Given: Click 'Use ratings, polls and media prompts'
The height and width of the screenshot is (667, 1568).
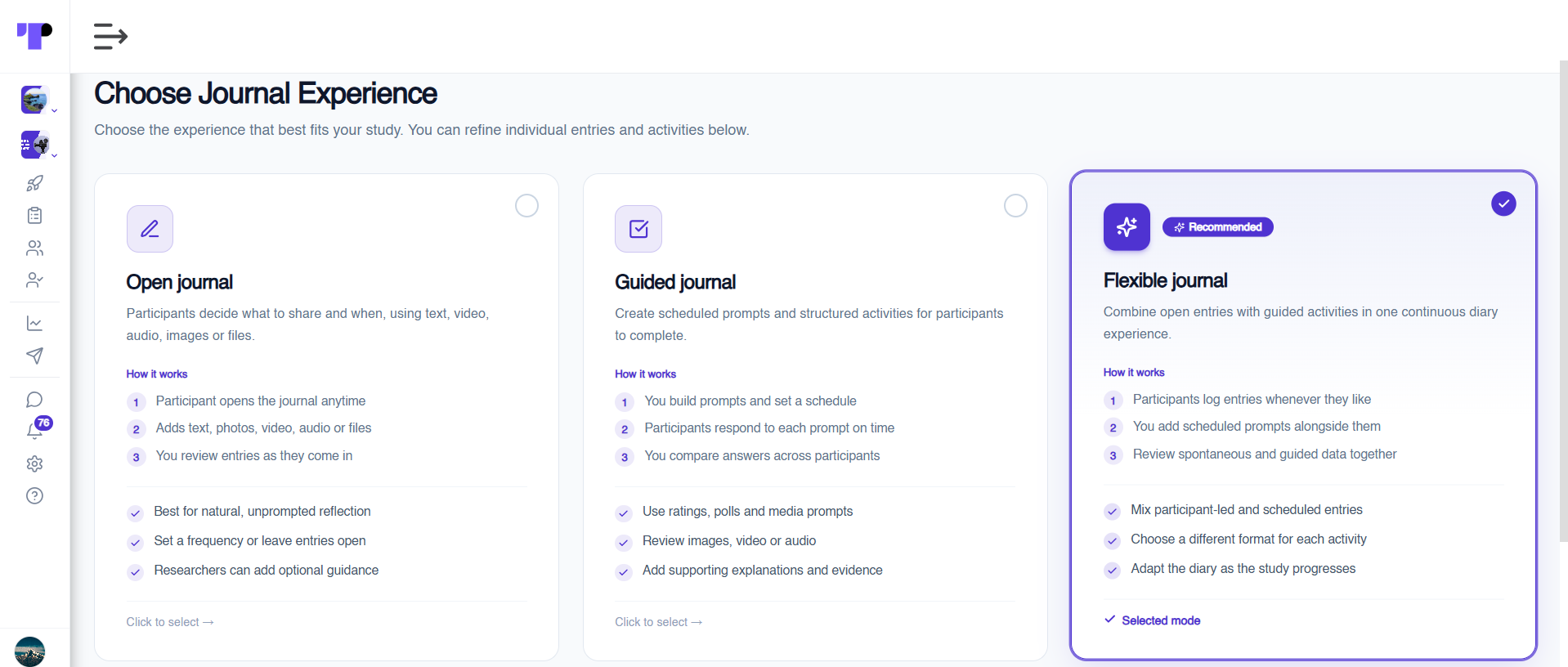Looking at the screenshot, I should (x=747, y=511).
